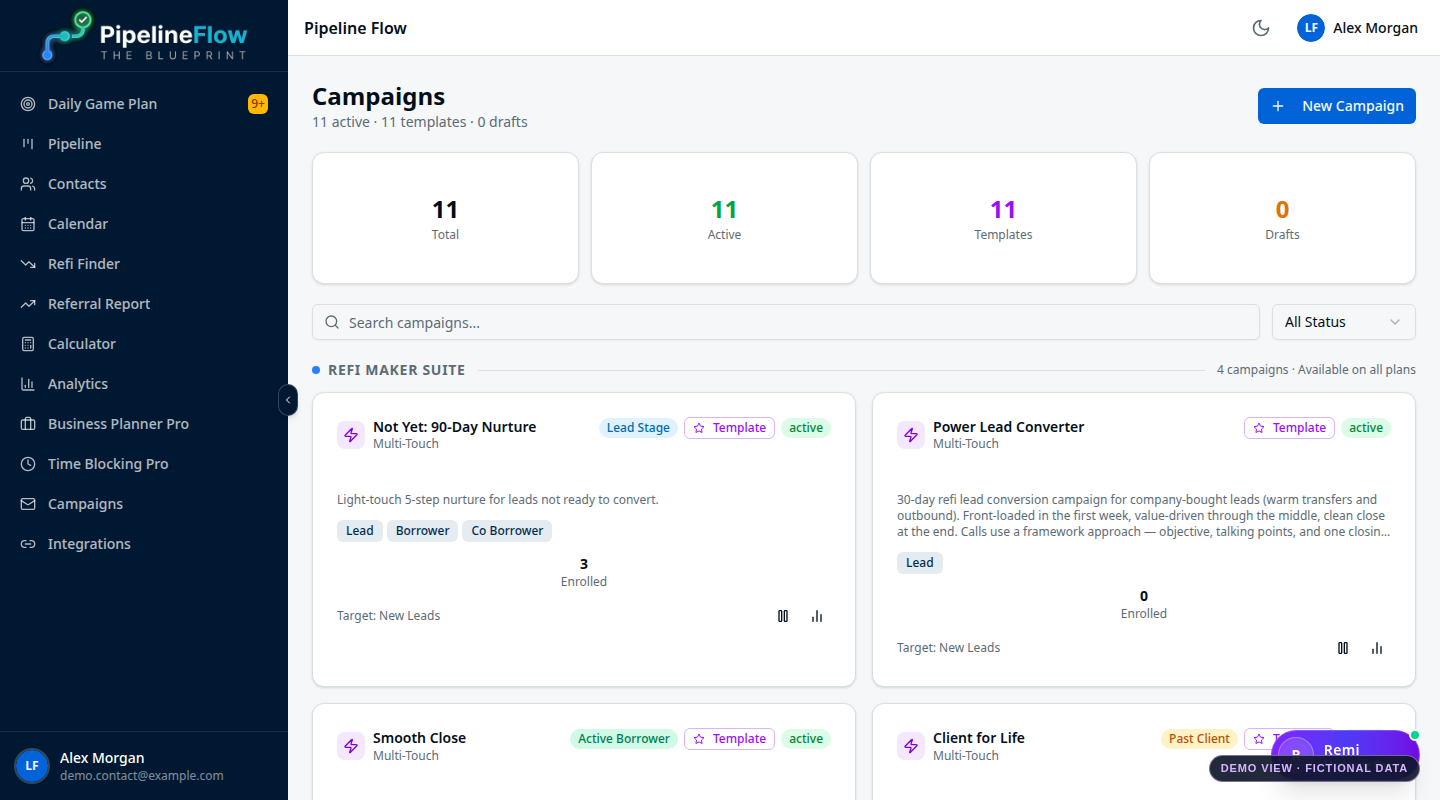Screen dimensions: 1440x800
Task: Open the All Status filter dropdown
Action: click(x=1343, y=322)
